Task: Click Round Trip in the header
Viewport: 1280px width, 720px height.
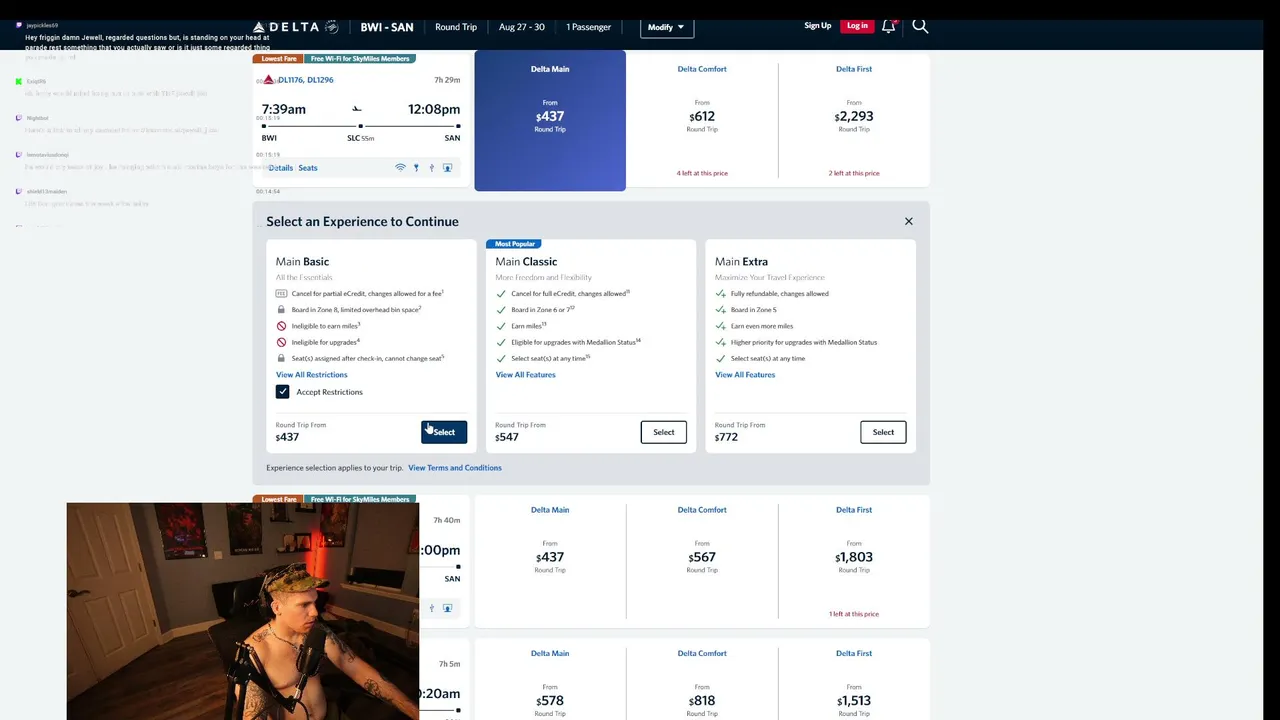Action: tap(456, 27)
